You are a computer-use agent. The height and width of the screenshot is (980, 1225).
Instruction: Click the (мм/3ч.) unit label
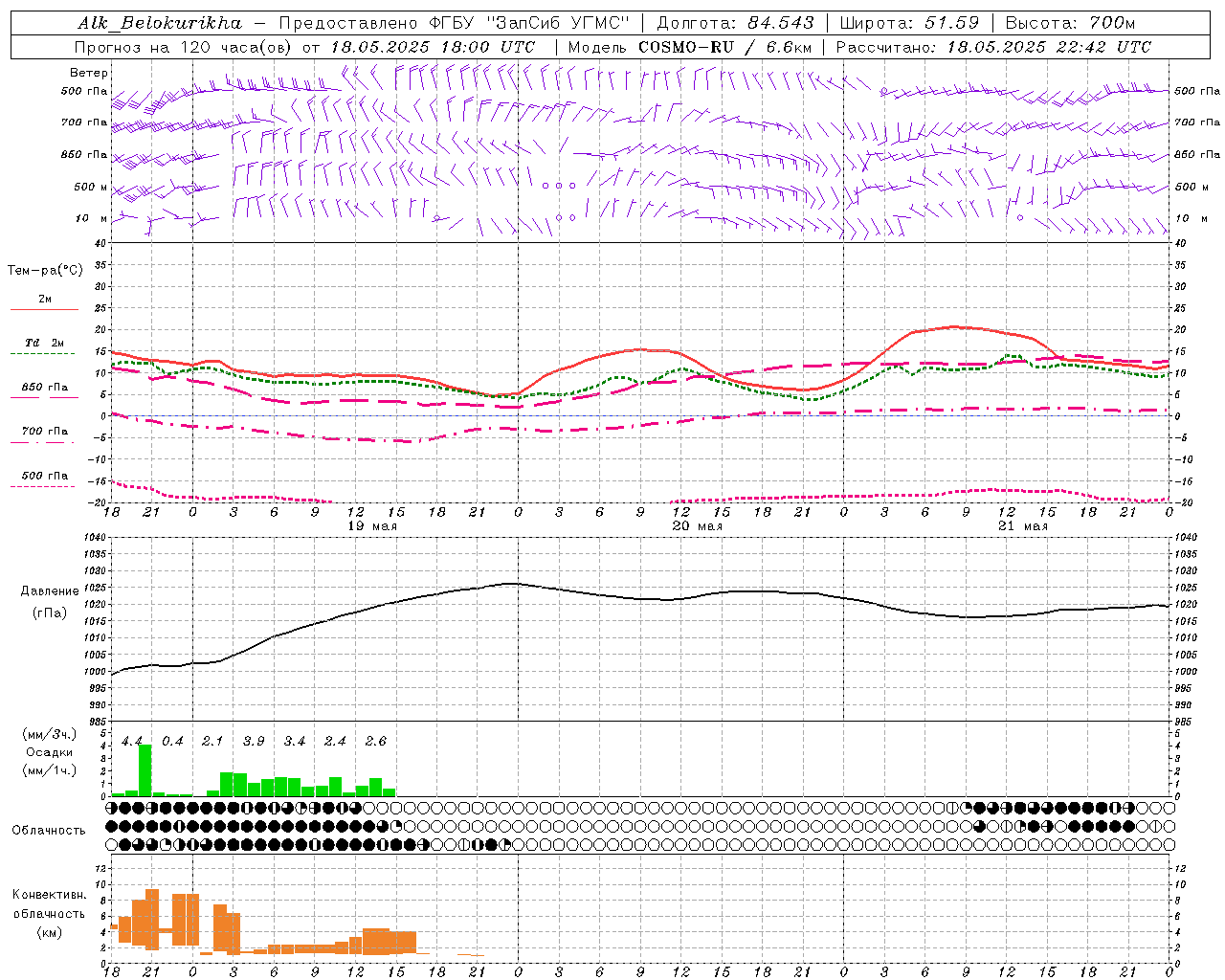pos(49,734)
